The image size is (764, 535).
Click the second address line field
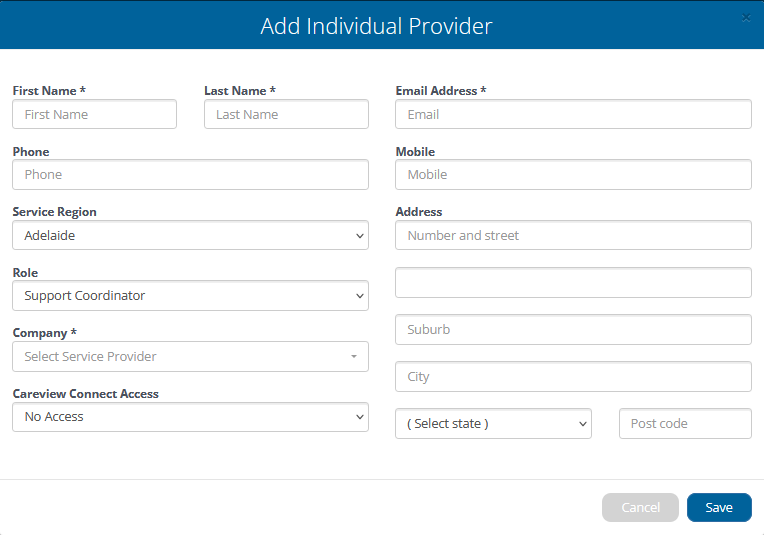click(573, 283)
